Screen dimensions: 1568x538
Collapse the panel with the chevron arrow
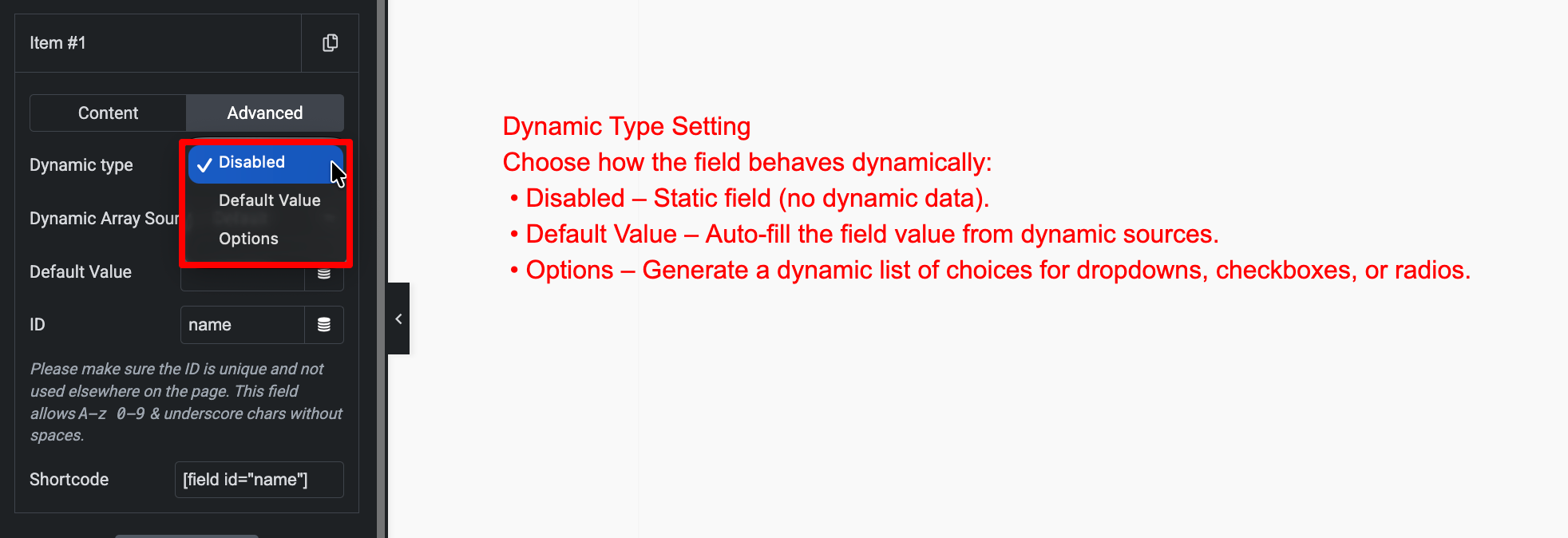pyautogui.click(x=398, y=318)
